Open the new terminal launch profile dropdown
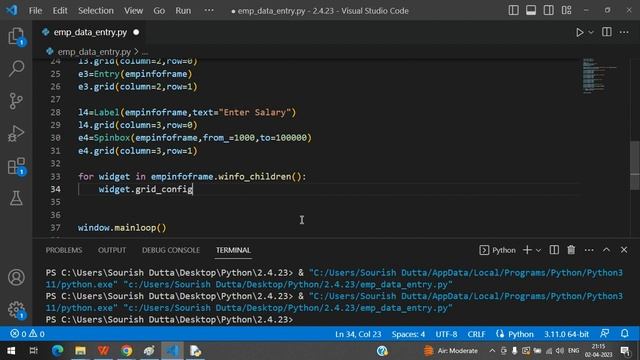 (x=538, y=251)
